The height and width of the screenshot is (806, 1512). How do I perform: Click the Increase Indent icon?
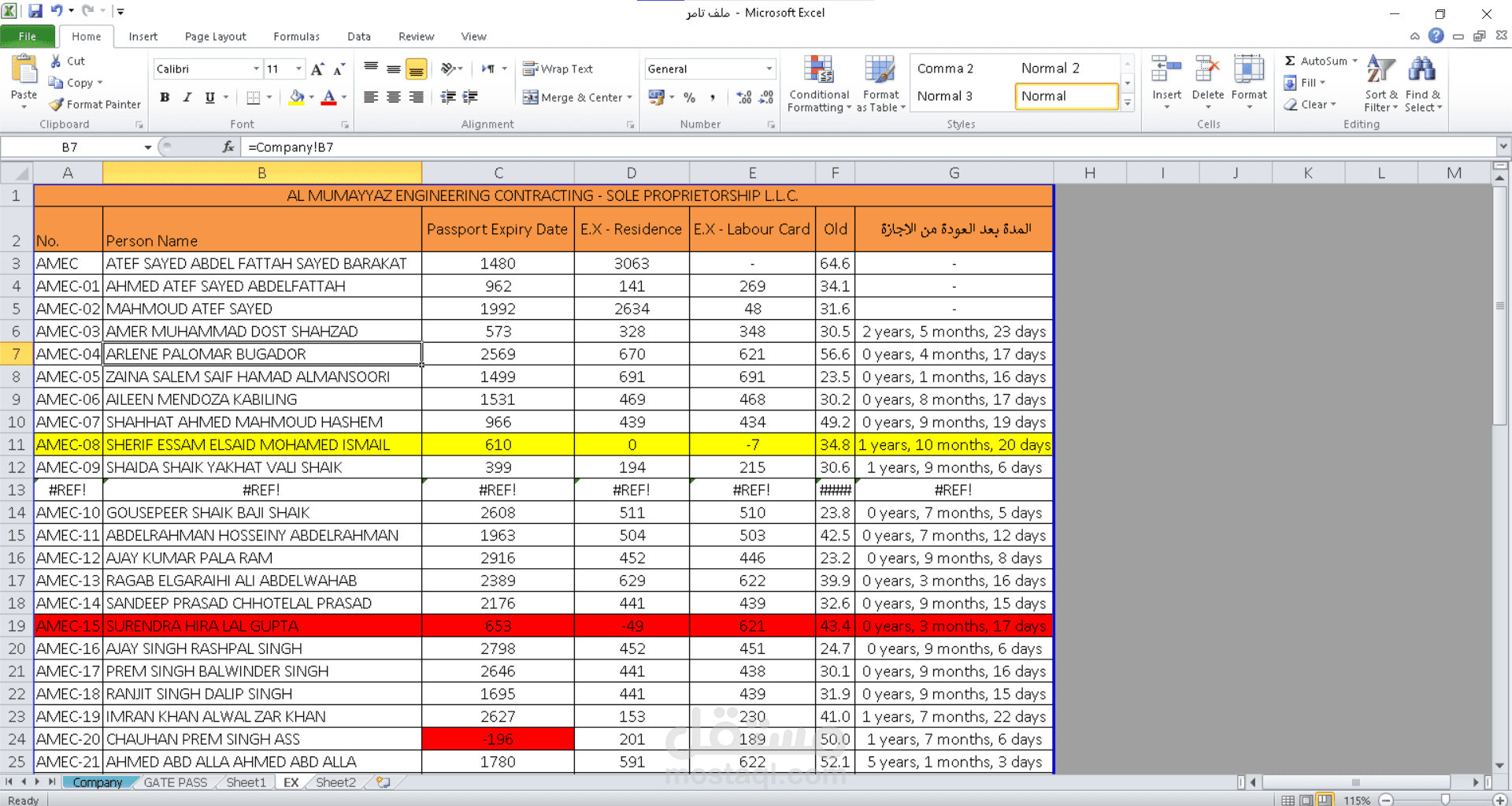[470, 97]
